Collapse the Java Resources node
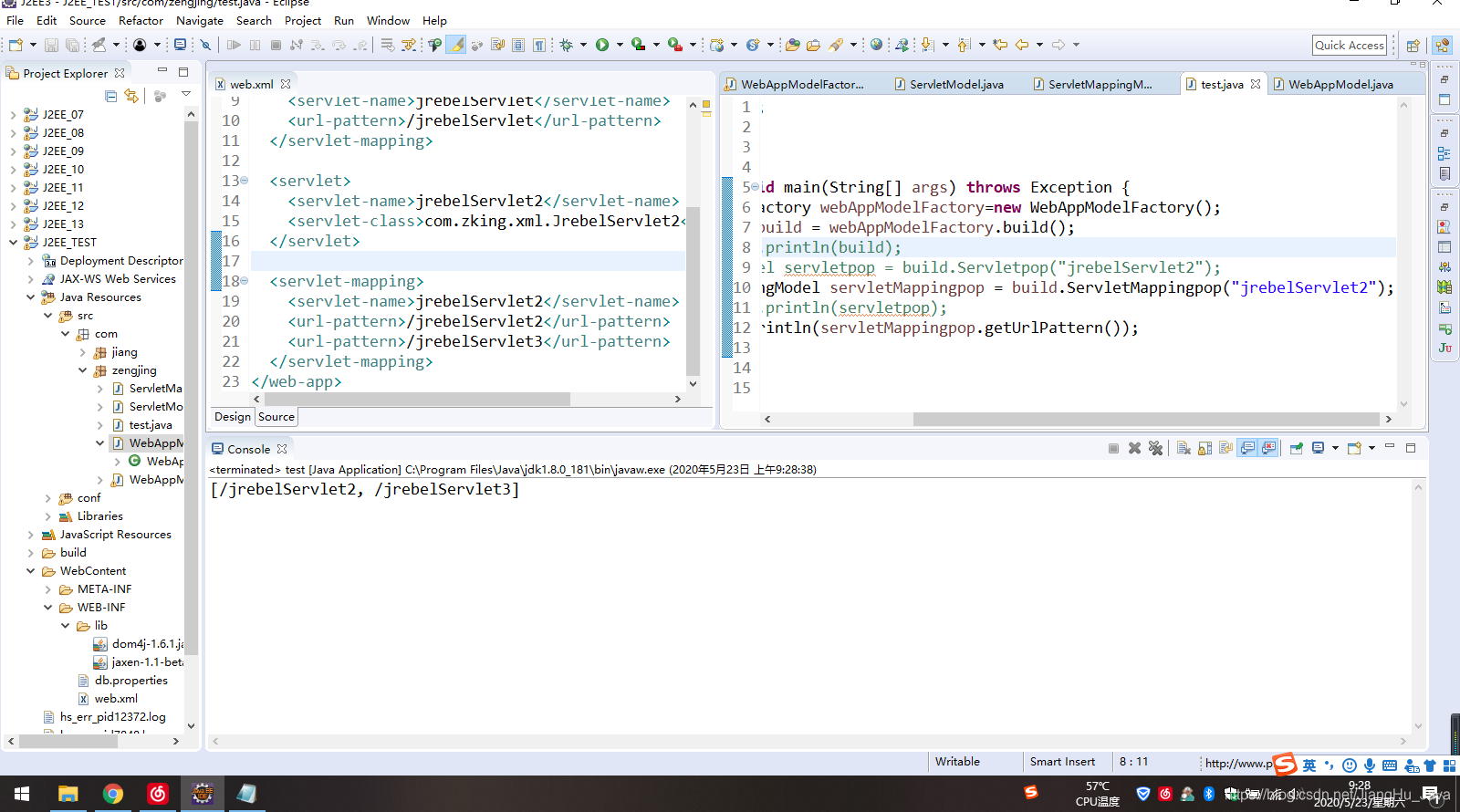1460x812 pixels. tap(30, 297)
